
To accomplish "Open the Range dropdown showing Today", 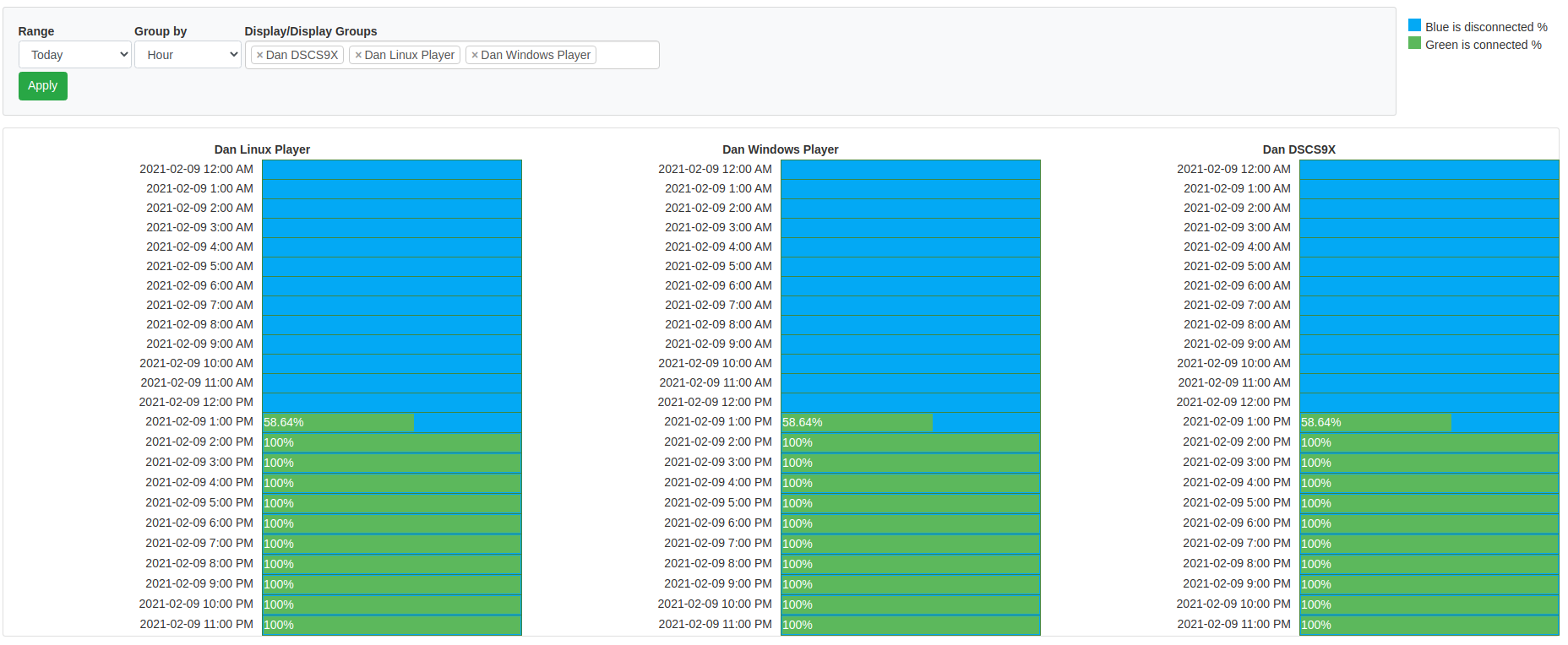I will (74, 55).
